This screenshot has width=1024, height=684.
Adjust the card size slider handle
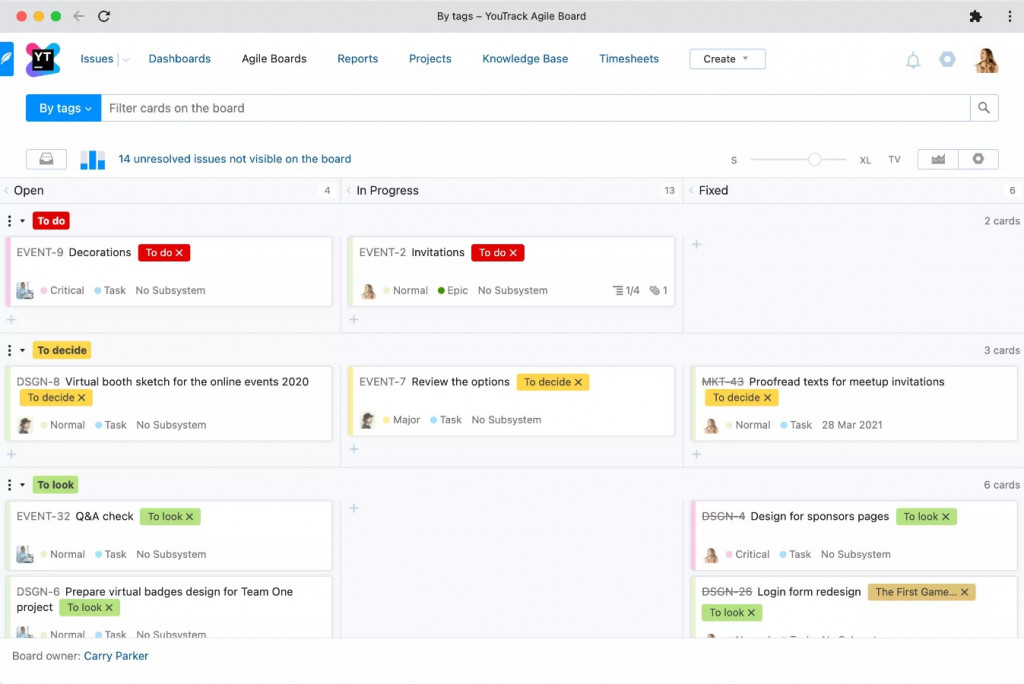coord(814,159)
